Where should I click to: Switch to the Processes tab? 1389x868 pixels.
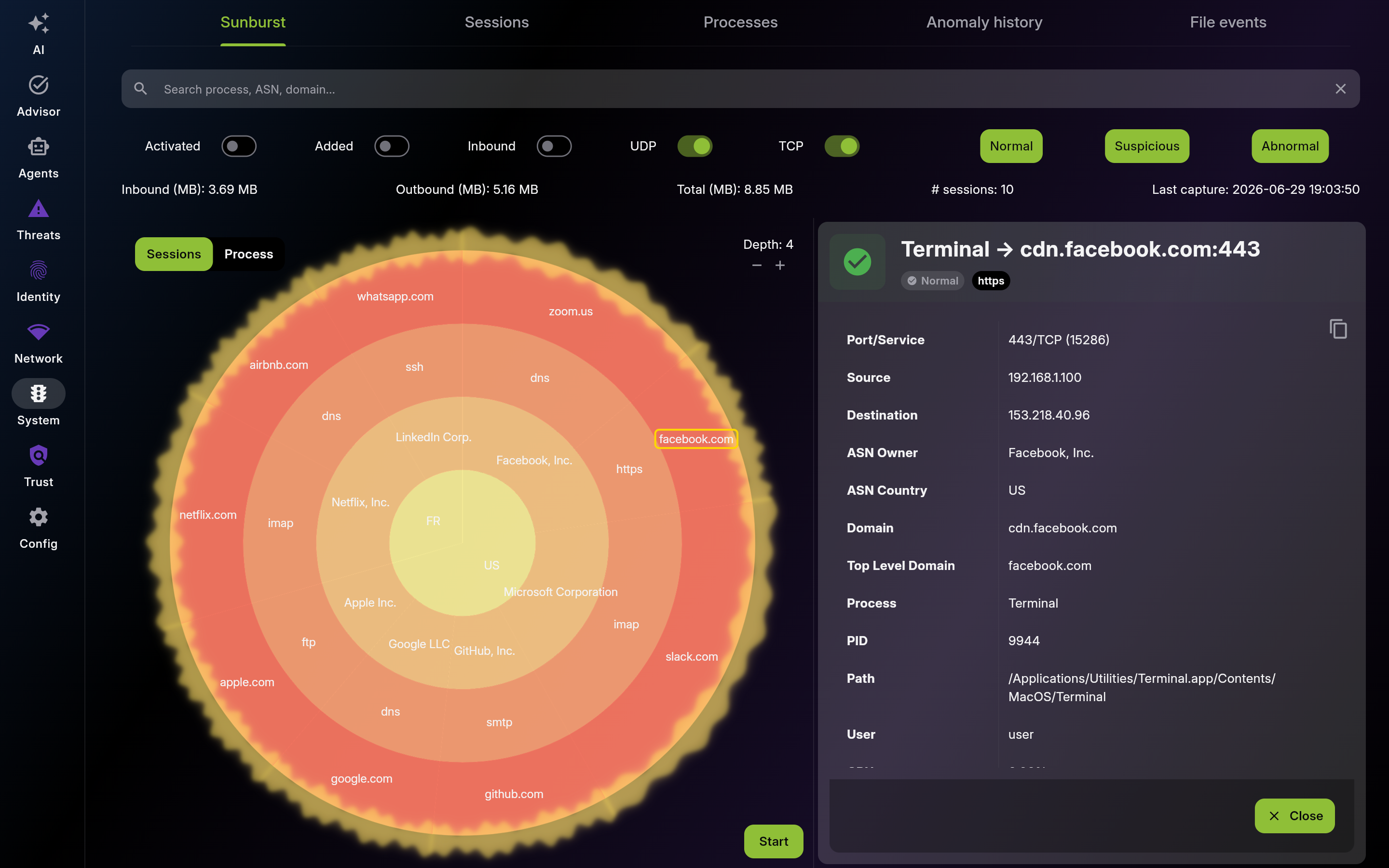coord(740,22)
